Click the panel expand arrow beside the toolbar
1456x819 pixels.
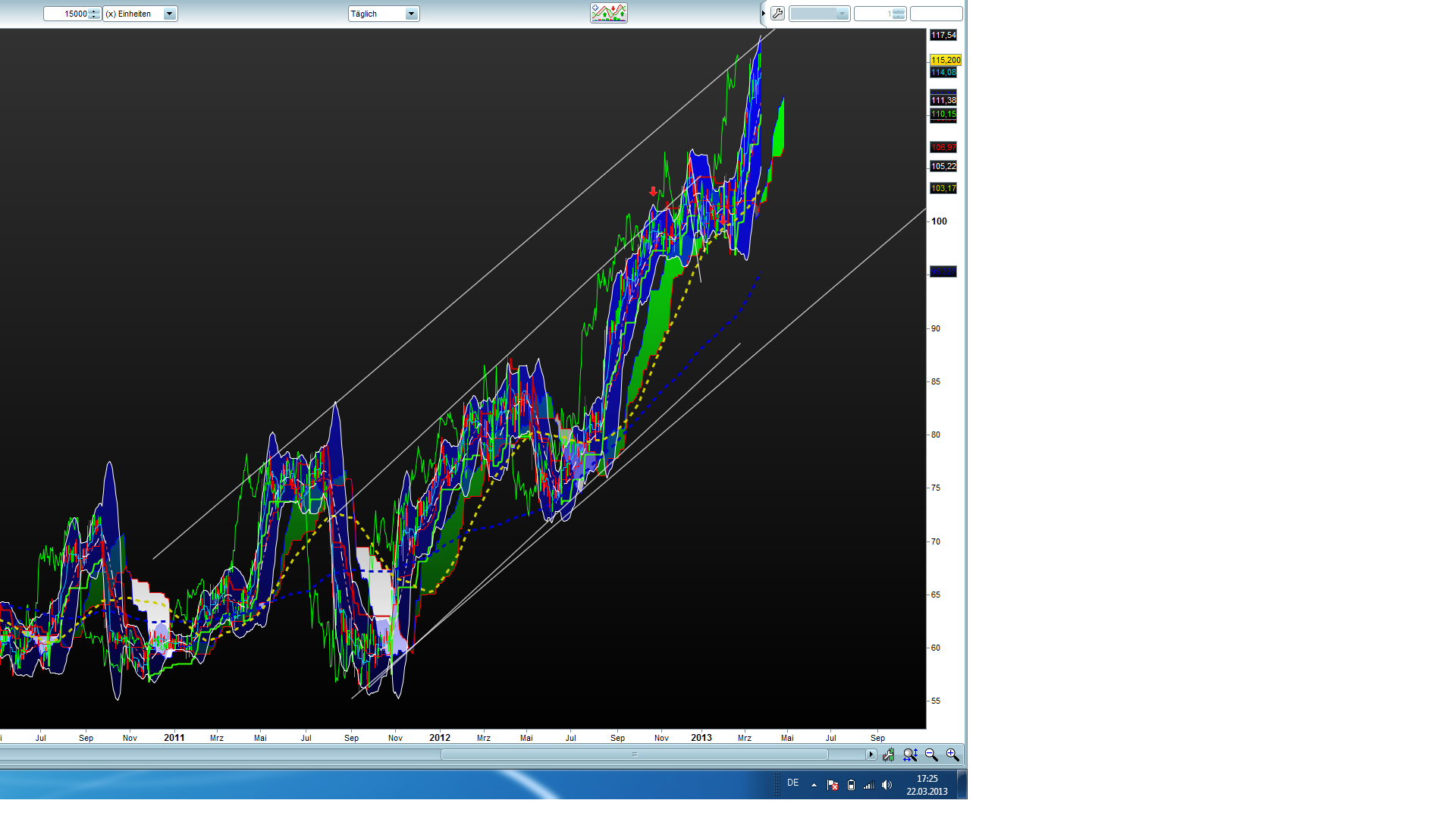763,13
